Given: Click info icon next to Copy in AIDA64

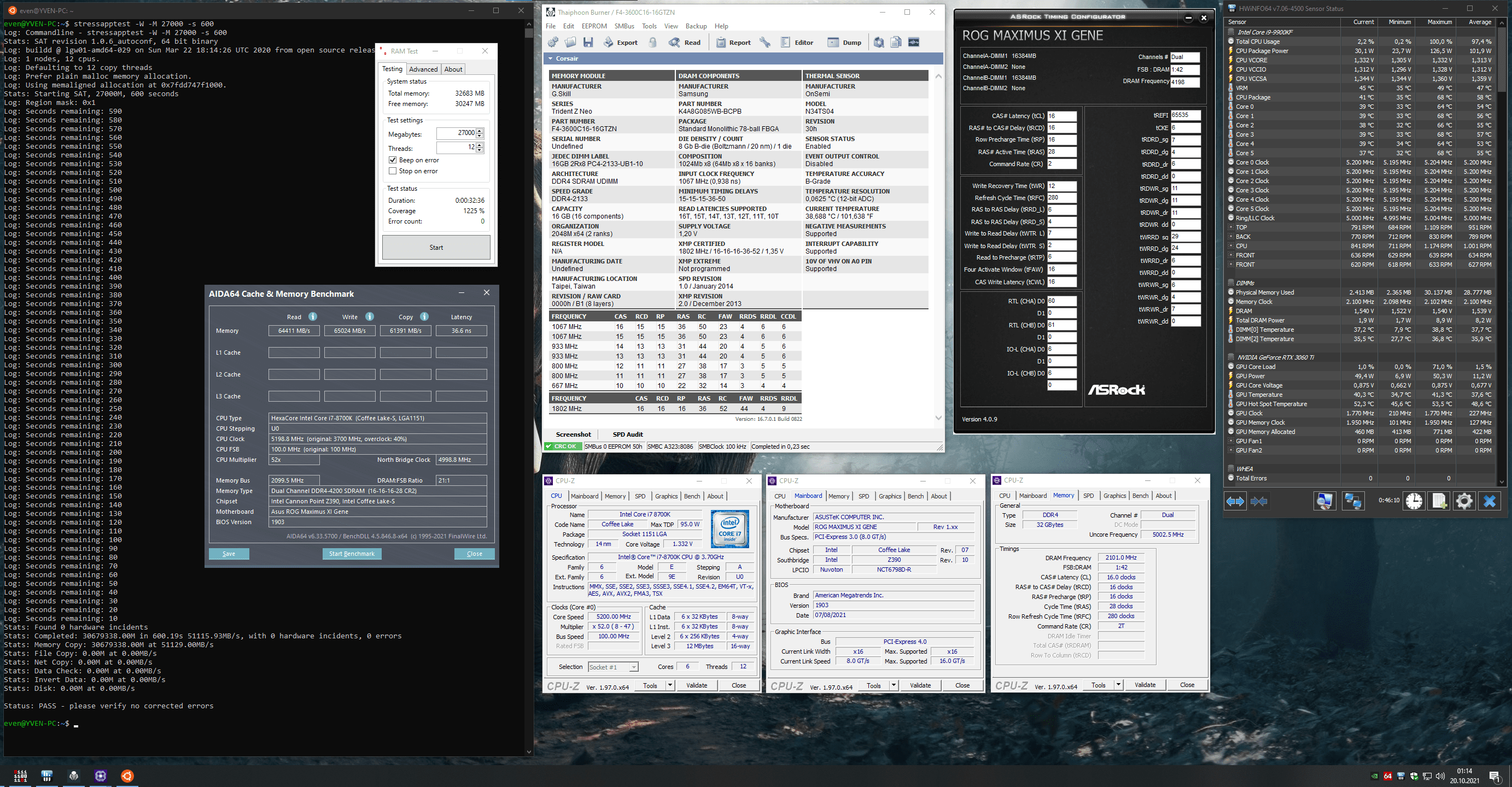Looking at the screenshot, I should (x=424, y=316).
